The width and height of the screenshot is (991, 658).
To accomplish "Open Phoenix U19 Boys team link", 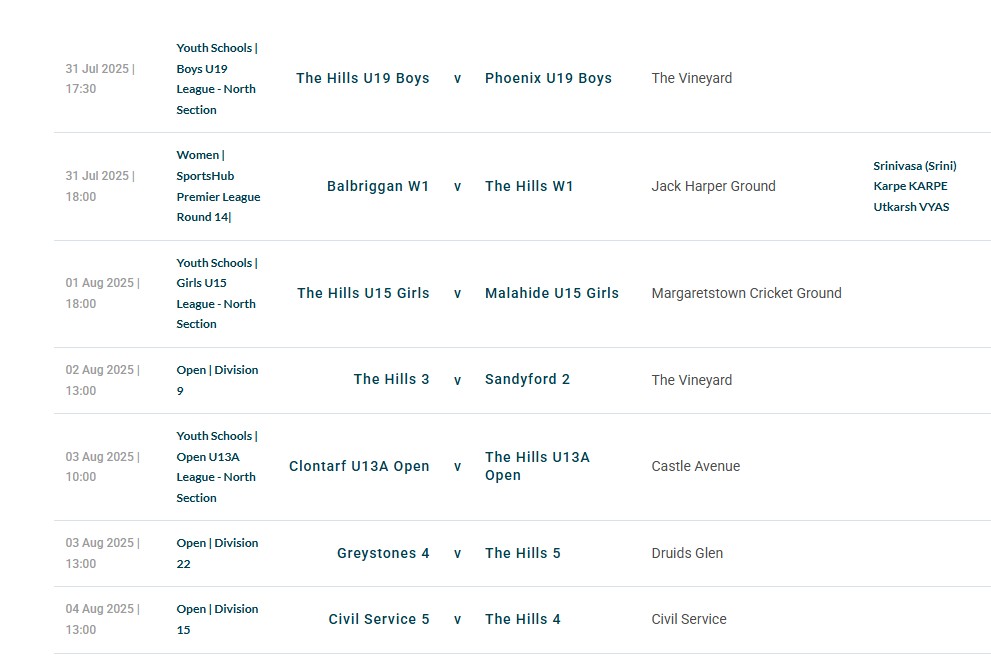I will [548, 78].
